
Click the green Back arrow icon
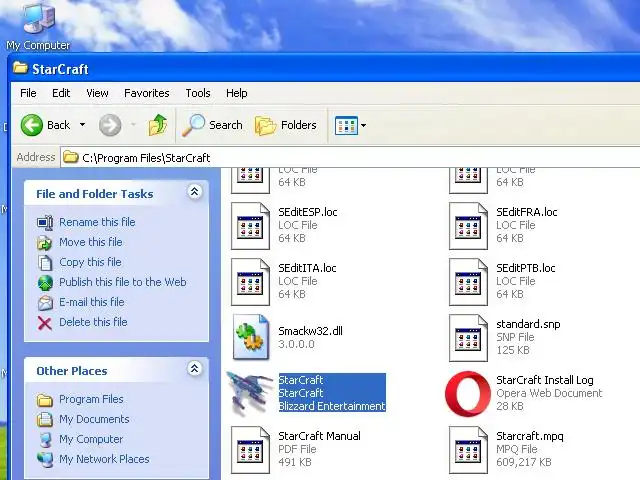(x=31, y=125)
